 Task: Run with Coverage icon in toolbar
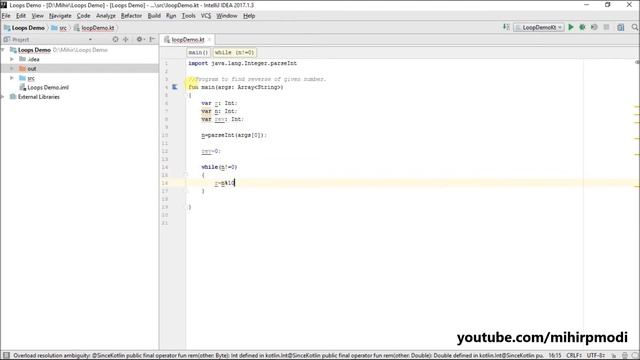click(594, 27)
